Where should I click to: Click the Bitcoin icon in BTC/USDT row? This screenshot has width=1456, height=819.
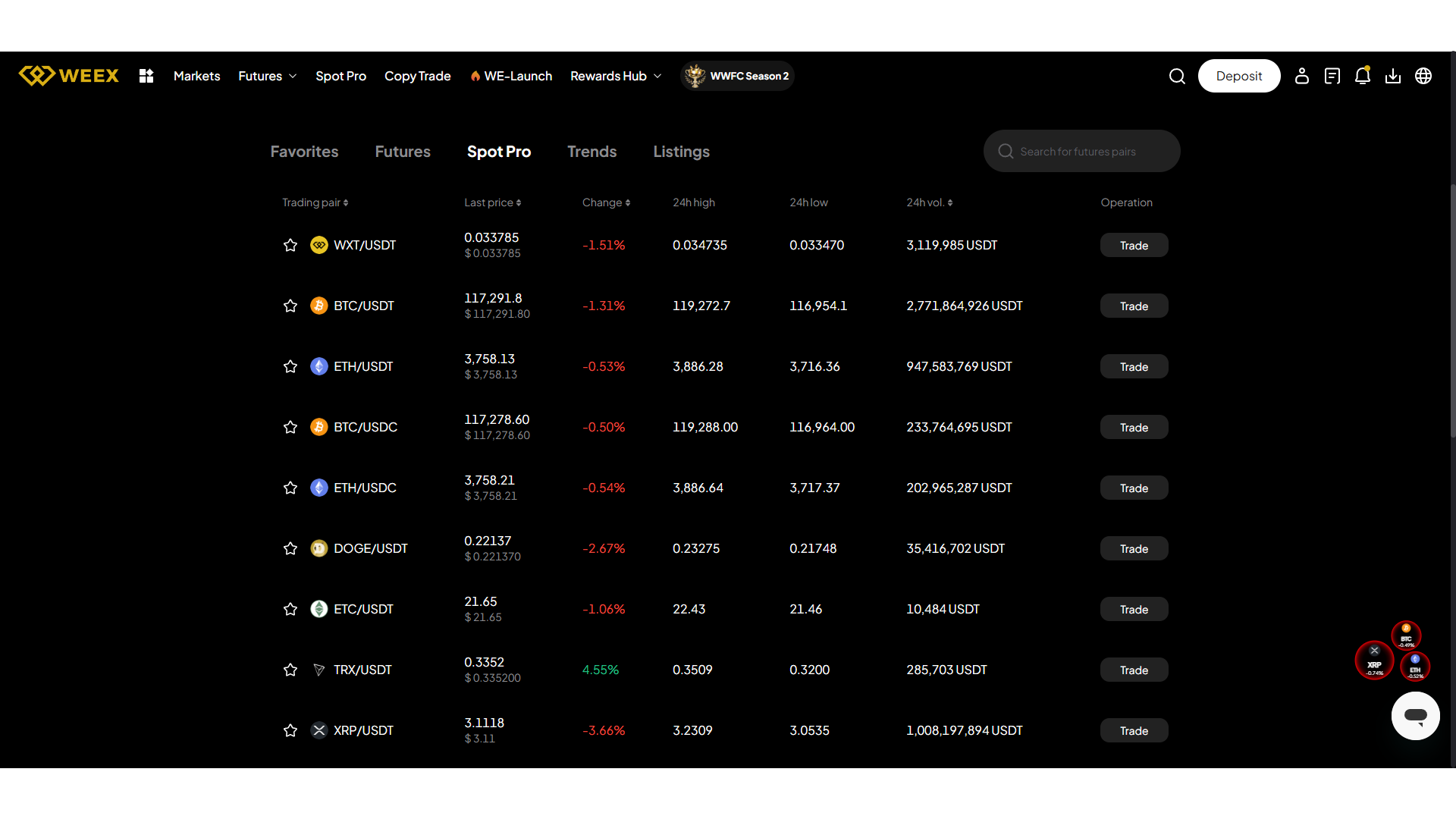319,306
